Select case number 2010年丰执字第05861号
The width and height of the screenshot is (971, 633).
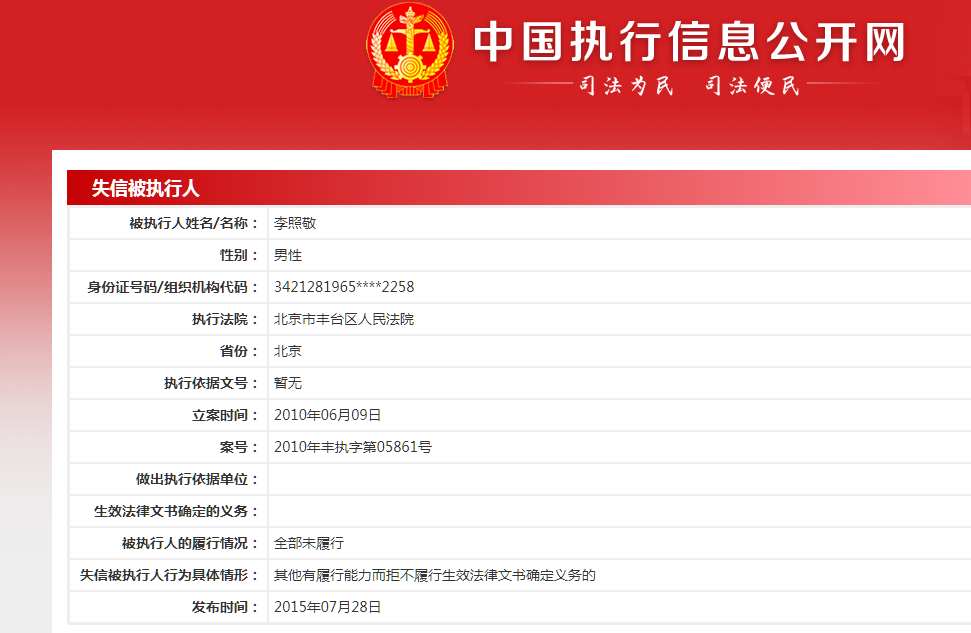click(x=353, y=447)
